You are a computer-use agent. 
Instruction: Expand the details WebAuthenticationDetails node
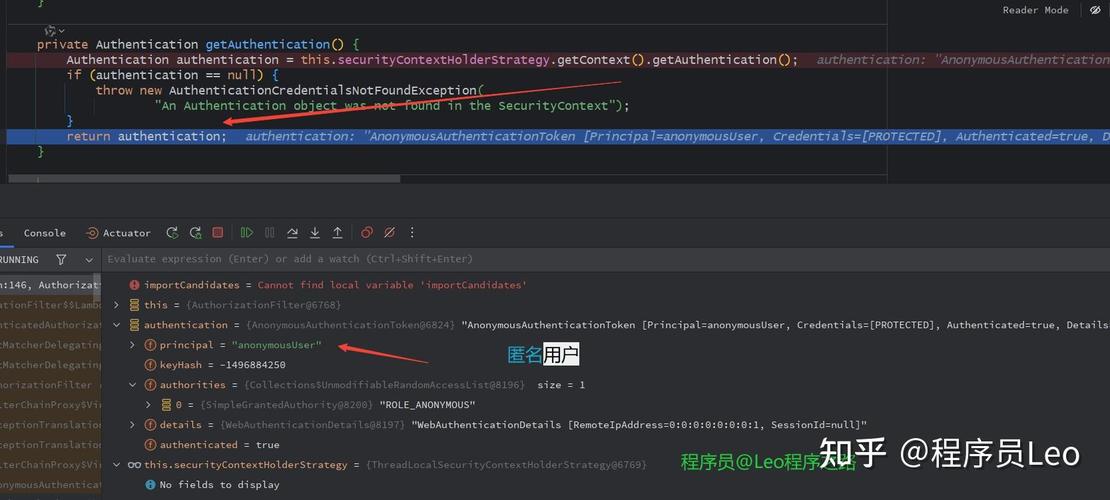pyautogui.click(x=132, y=425)
